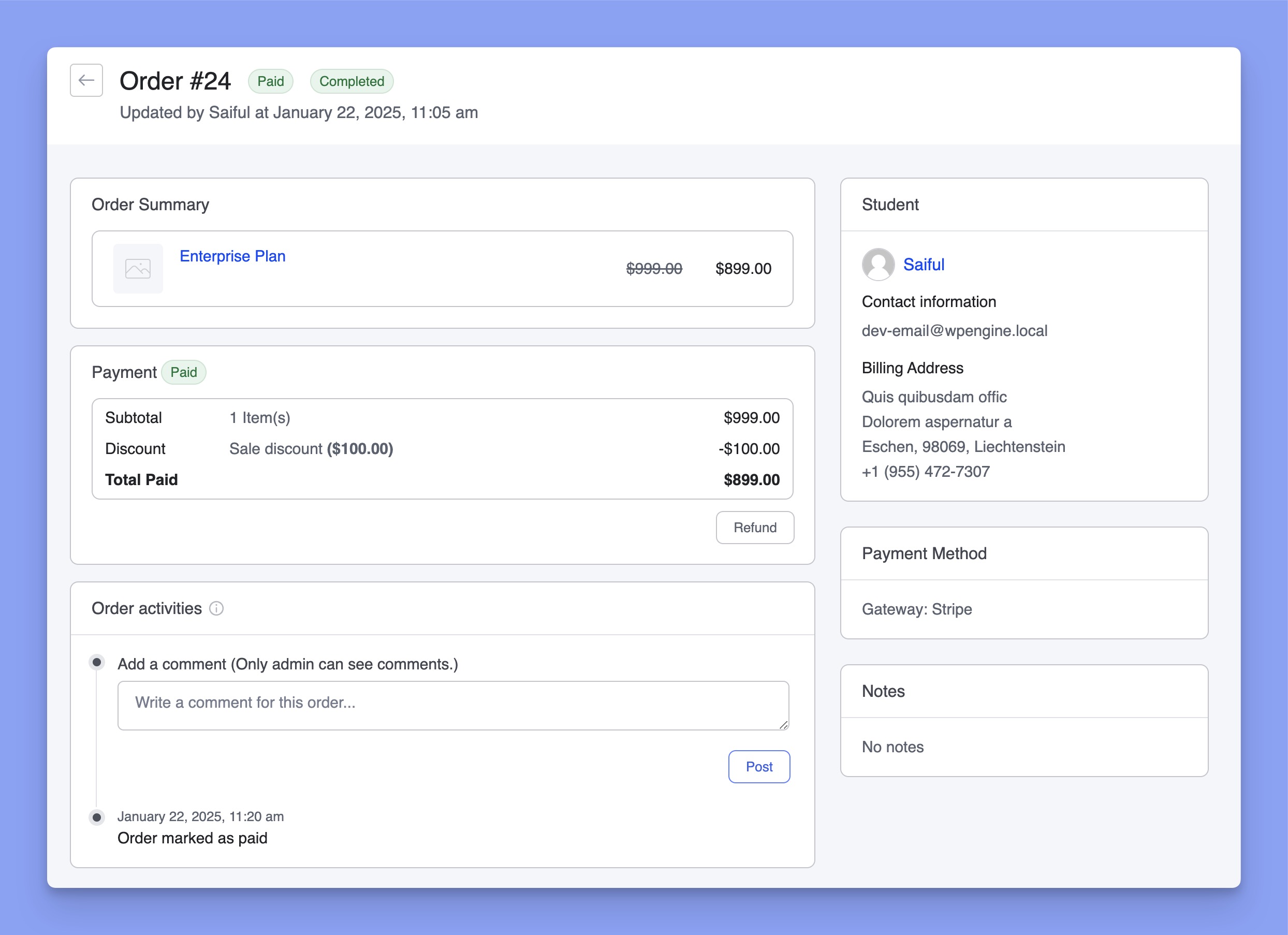Open the Enterprise Plan link
Screen dimensions: 1288x935
click(232, 256)
